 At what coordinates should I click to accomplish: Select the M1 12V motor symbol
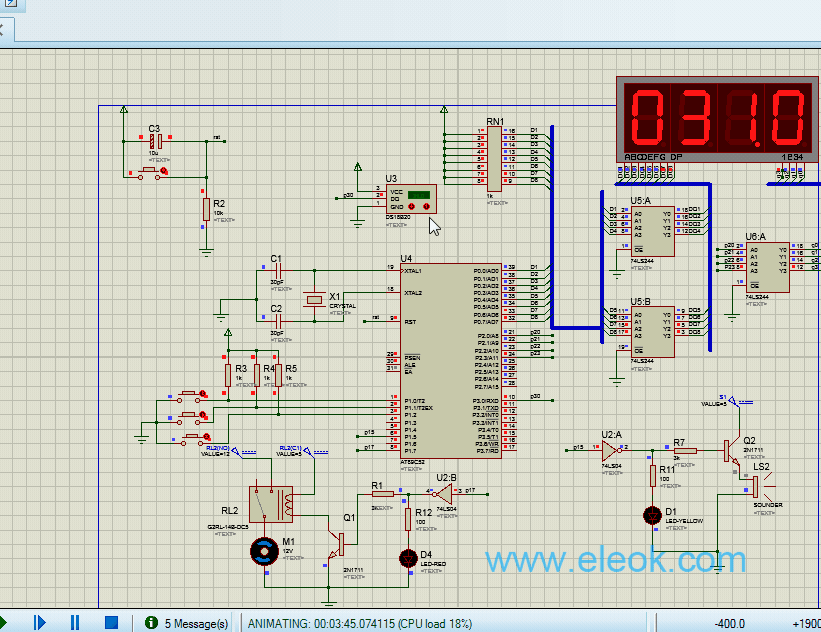pyautogui.click(x=264, y=551)
